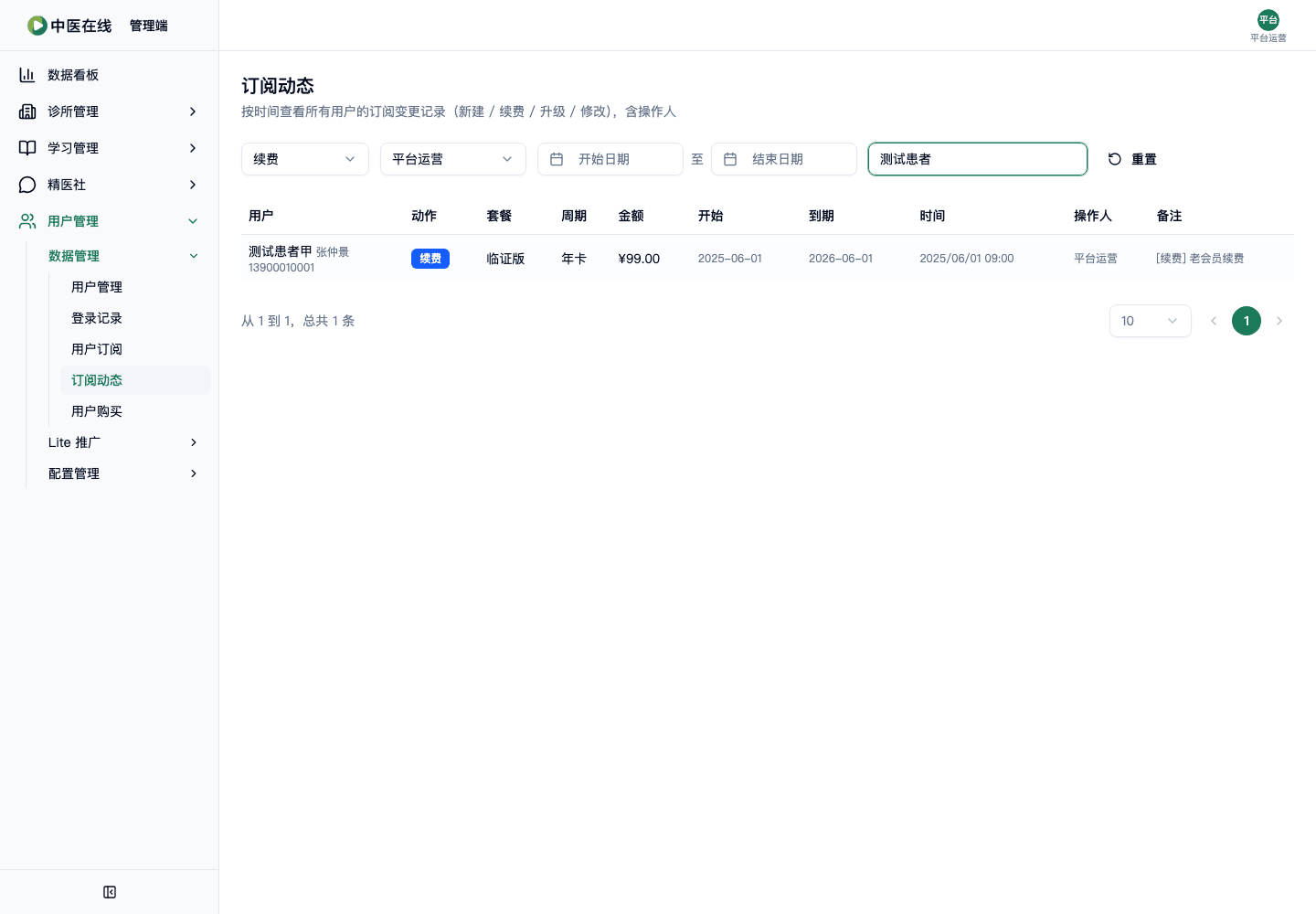The image size is (1316, 914).
Task: Click the 订阅动态 page title
Action: click(x=278, y=86)
